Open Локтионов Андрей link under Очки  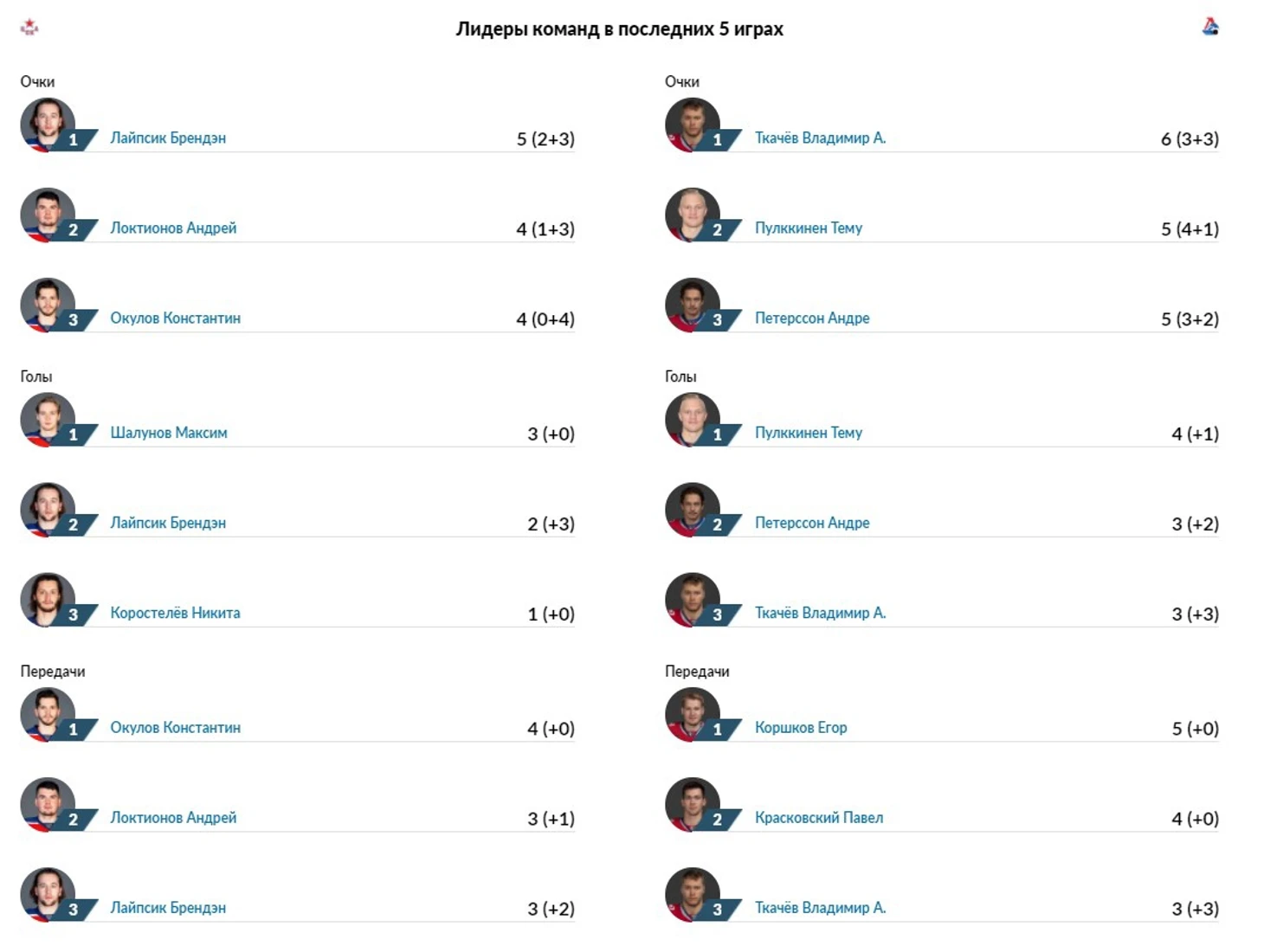coord(173,228)
